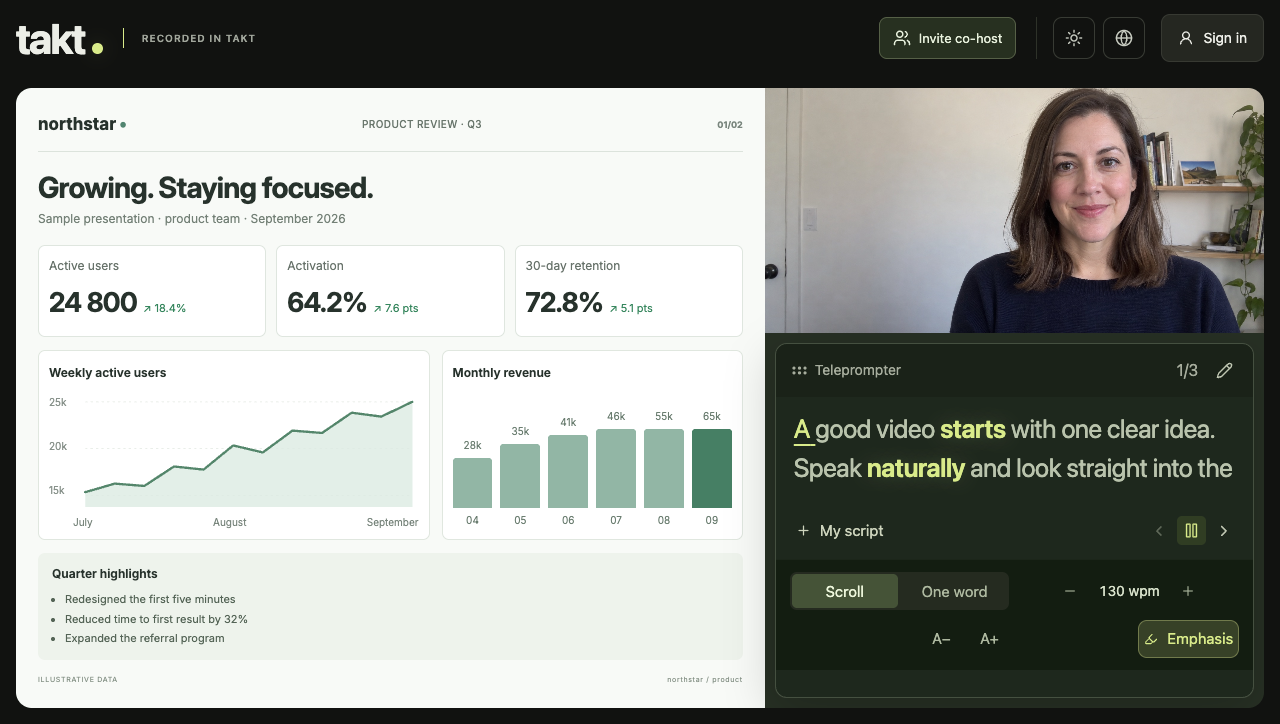1280x724 pixels.
Task: Switch to One word mode
Action: pos(954,591)
